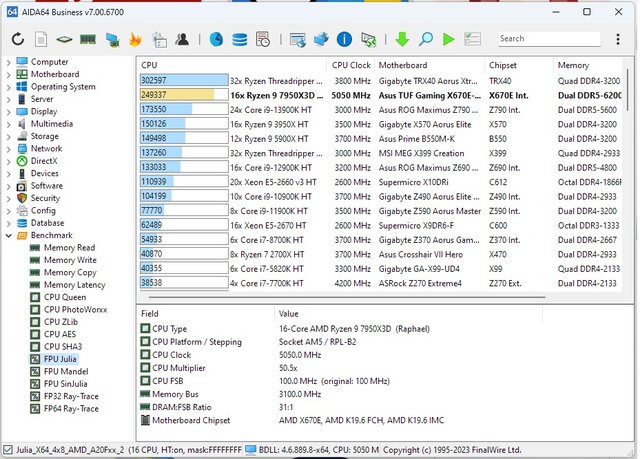The height and width of the screenshot is (459, 640).
Task: Collapse the Benchmark tree node
Action: click(x=9, y=236)
